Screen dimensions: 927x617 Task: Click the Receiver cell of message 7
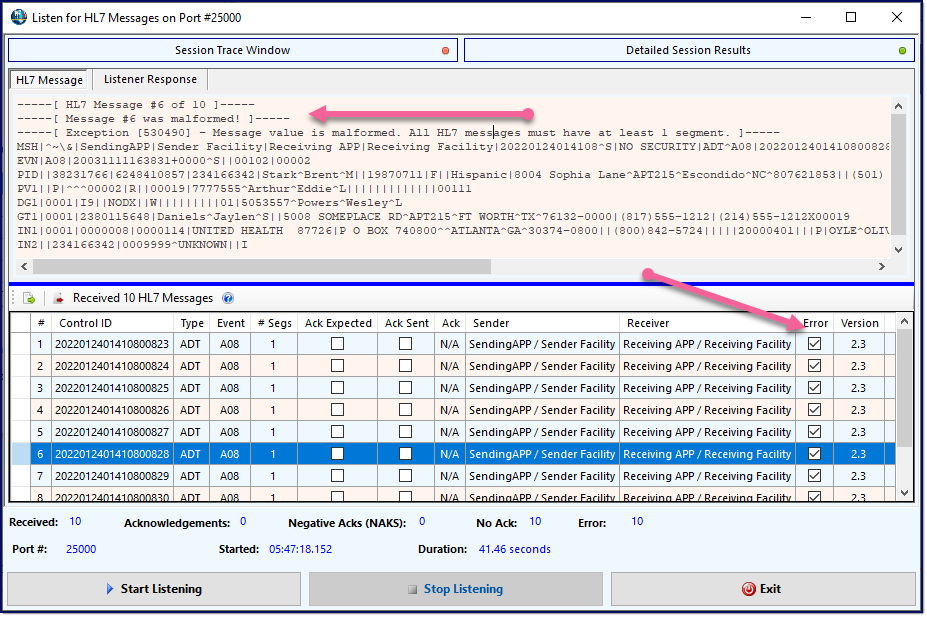707,476
